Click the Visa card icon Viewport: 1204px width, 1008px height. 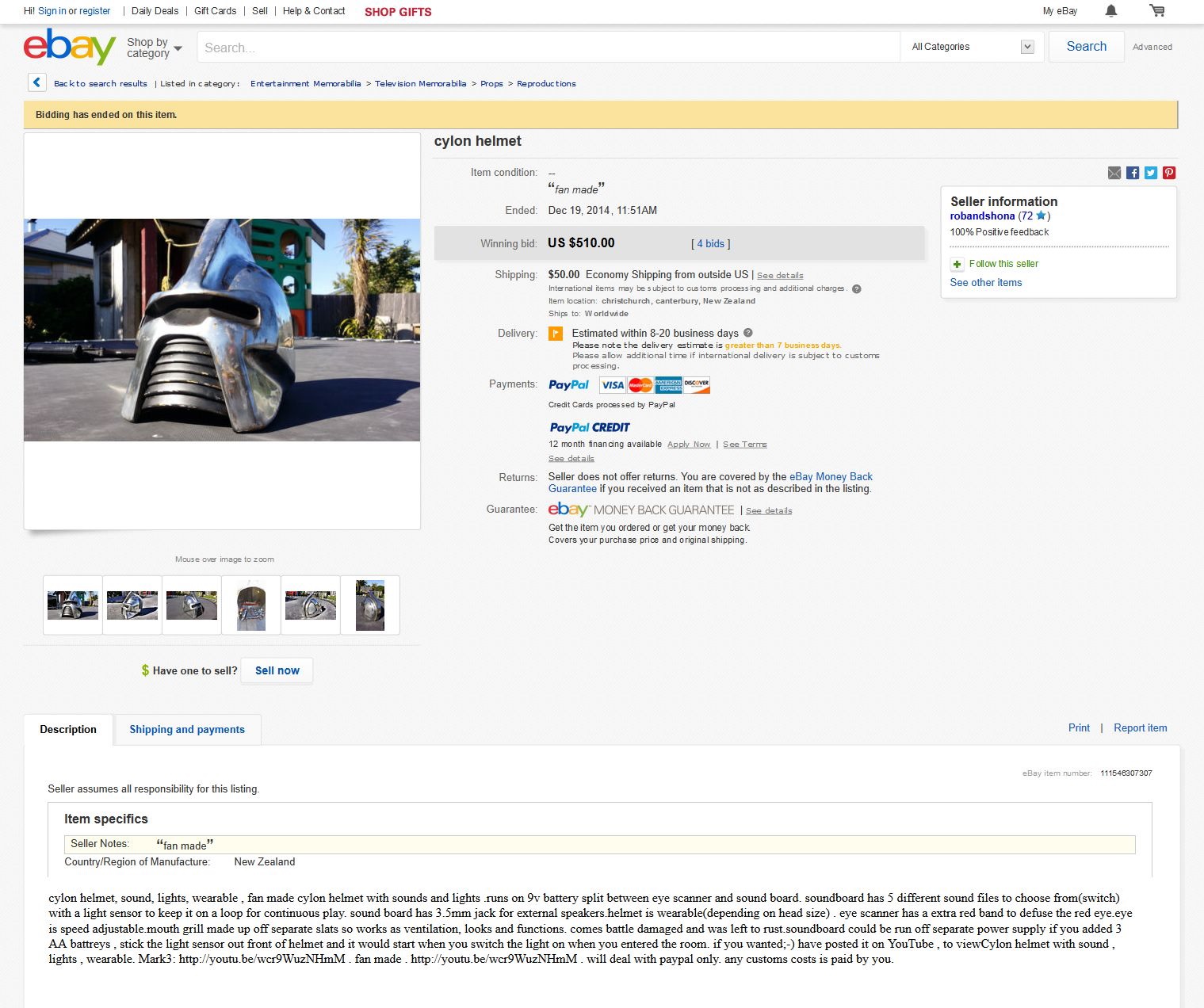tap(613, 385)
